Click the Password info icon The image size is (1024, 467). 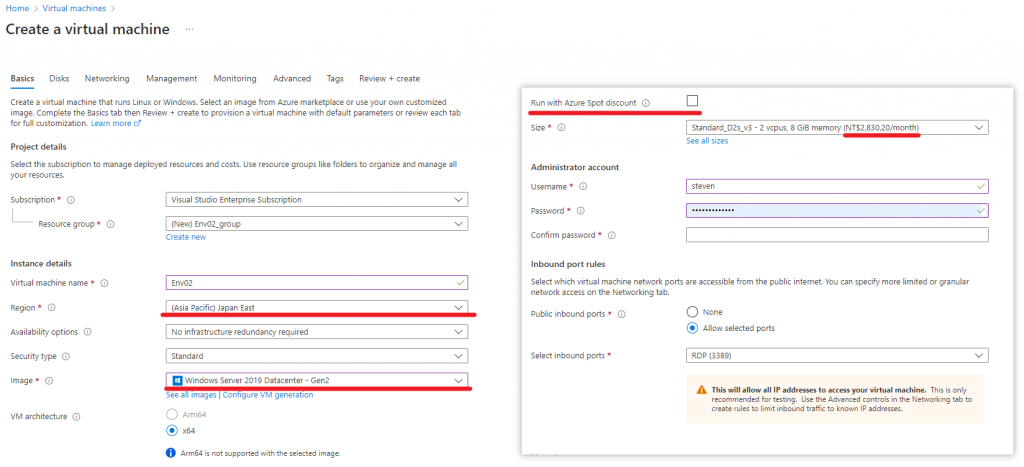pos(581,211)
